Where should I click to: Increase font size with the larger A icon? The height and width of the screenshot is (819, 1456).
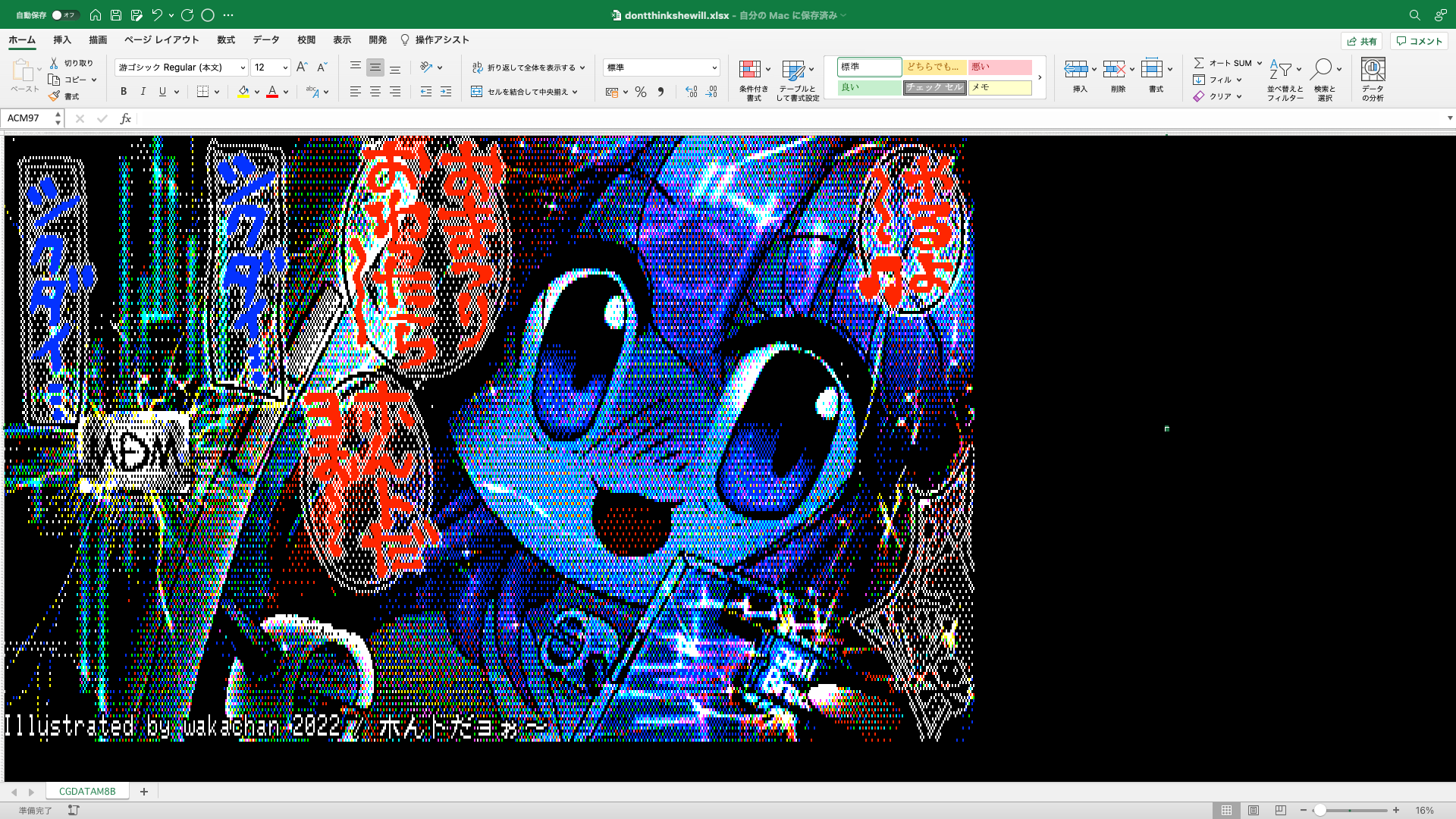click(x=302, y=67)
